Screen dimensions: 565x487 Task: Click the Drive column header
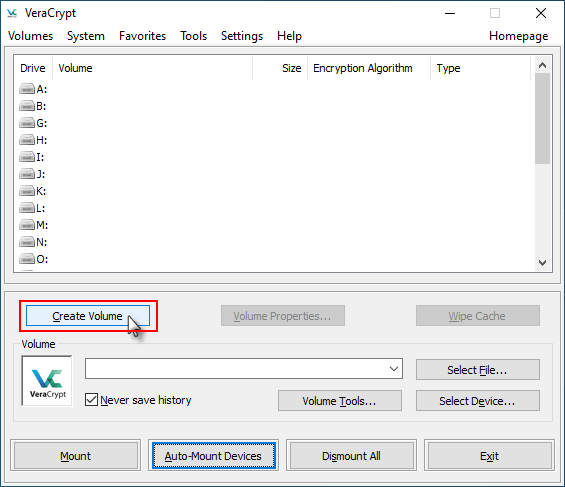[x=33, y=68]
